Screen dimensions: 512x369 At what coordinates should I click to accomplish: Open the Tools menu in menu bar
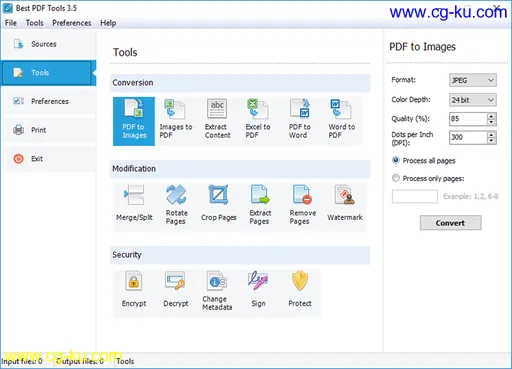35,23
